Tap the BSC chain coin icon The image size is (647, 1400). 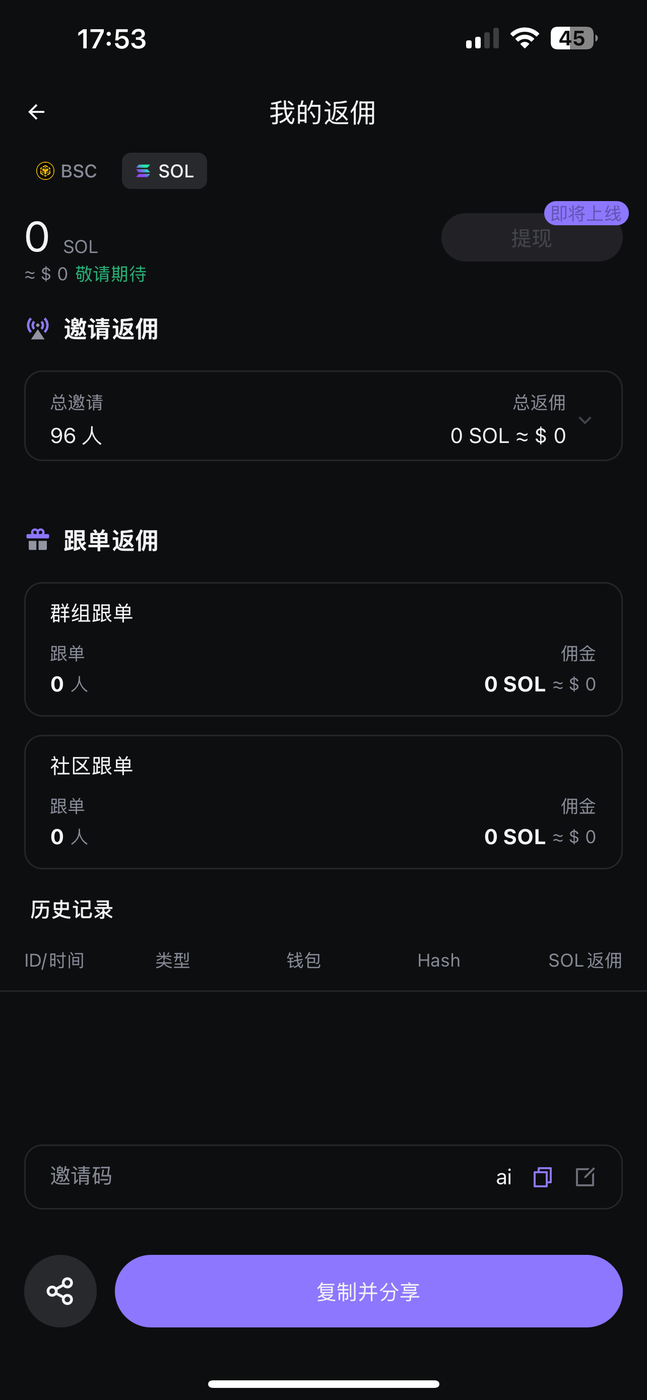45,171
